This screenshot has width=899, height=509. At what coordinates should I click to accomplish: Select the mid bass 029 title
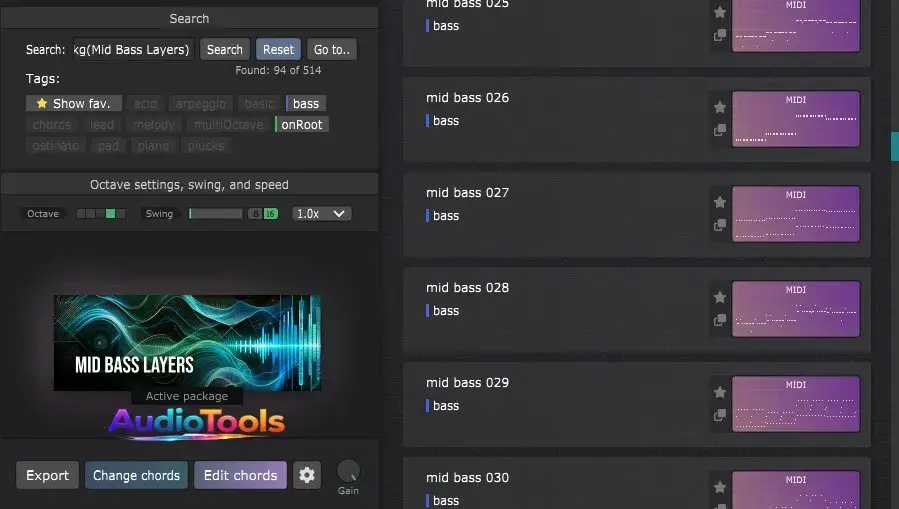467,383
